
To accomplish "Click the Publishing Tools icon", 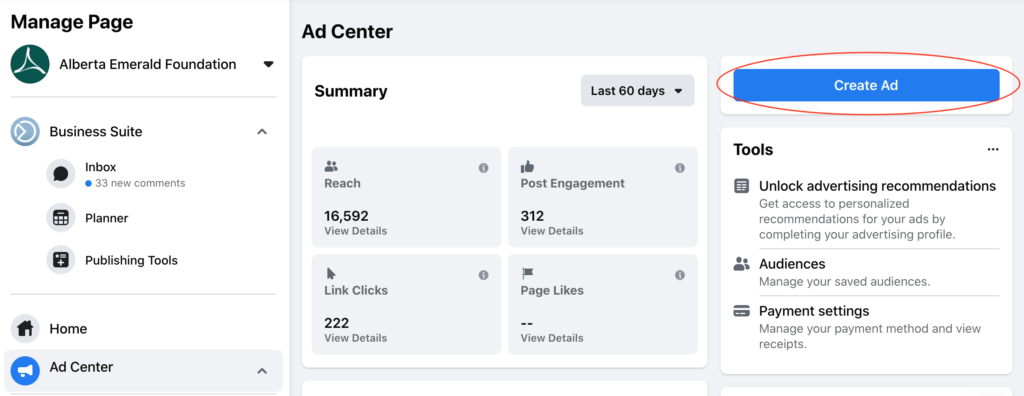I will [61, 260].
